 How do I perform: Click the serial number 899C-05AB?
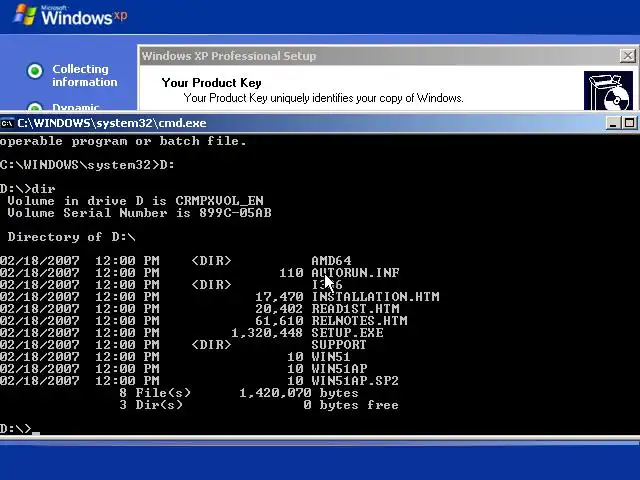236,213
